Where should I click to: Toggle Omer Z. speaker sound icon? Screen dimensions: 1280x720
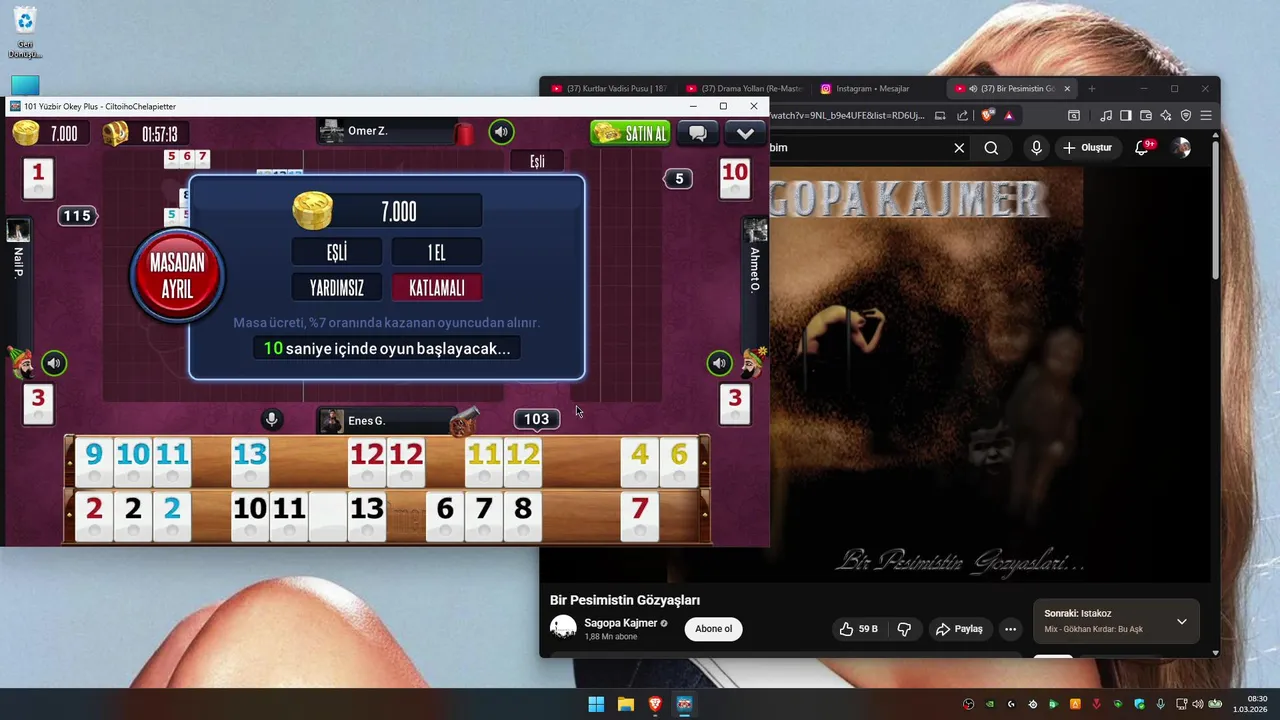[x=501, y=132]
